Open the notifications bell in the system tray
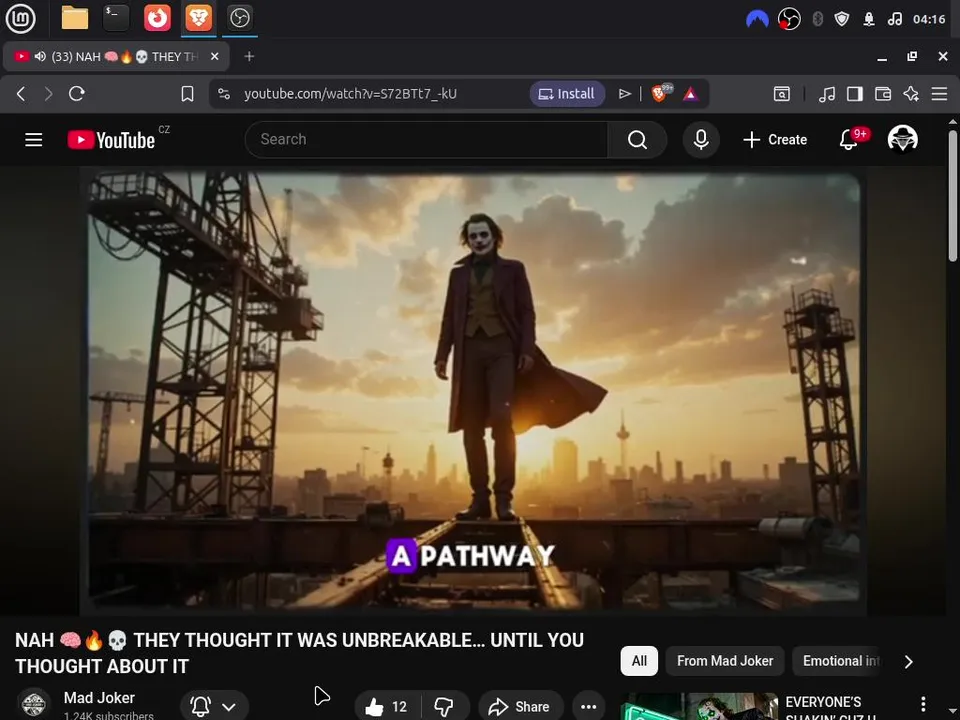 pyautogui.click(x=869, y=19)
